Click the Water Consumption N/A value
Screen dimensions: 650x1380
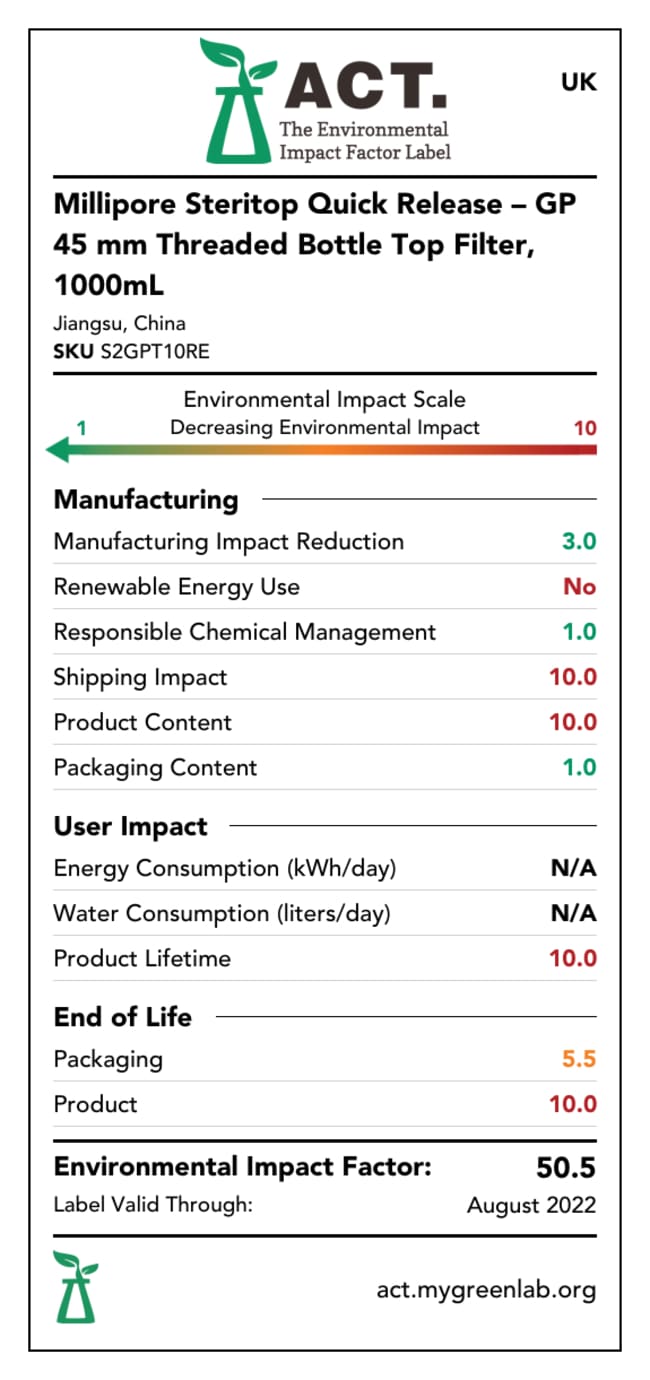pyautogui.click(x=573, y=913)
